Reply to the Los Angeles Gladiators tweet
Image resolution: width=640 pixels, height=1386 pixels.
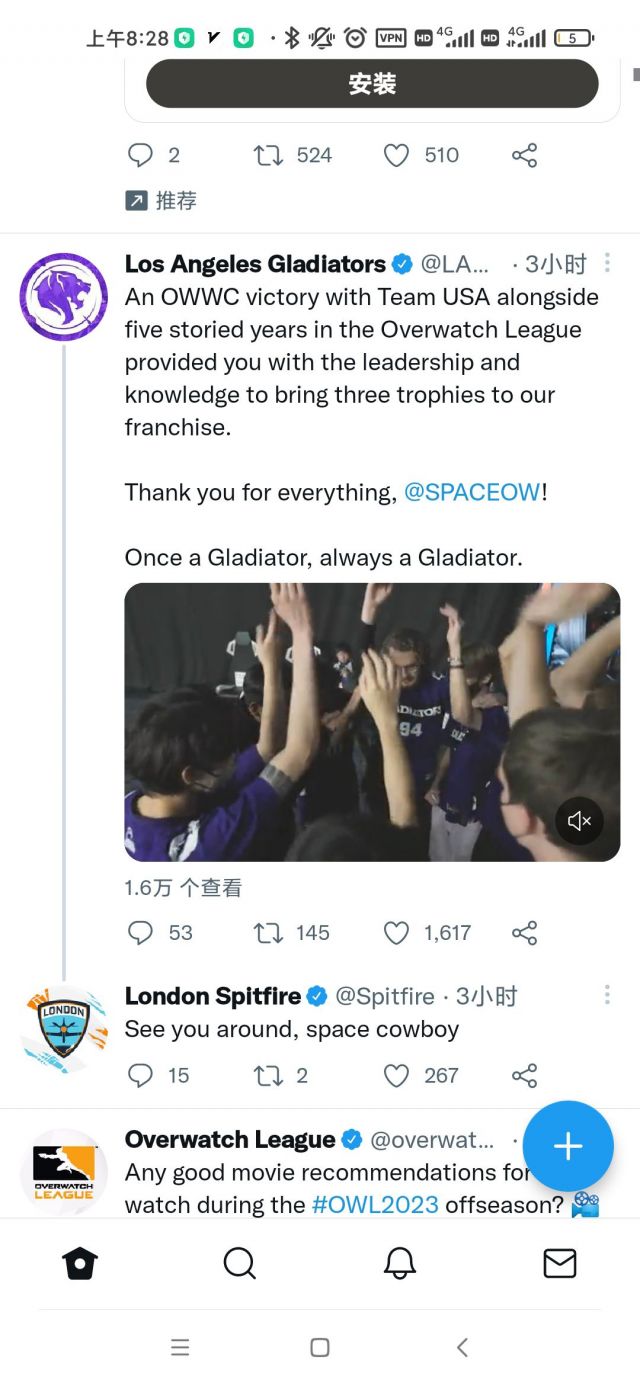(140, 933)
